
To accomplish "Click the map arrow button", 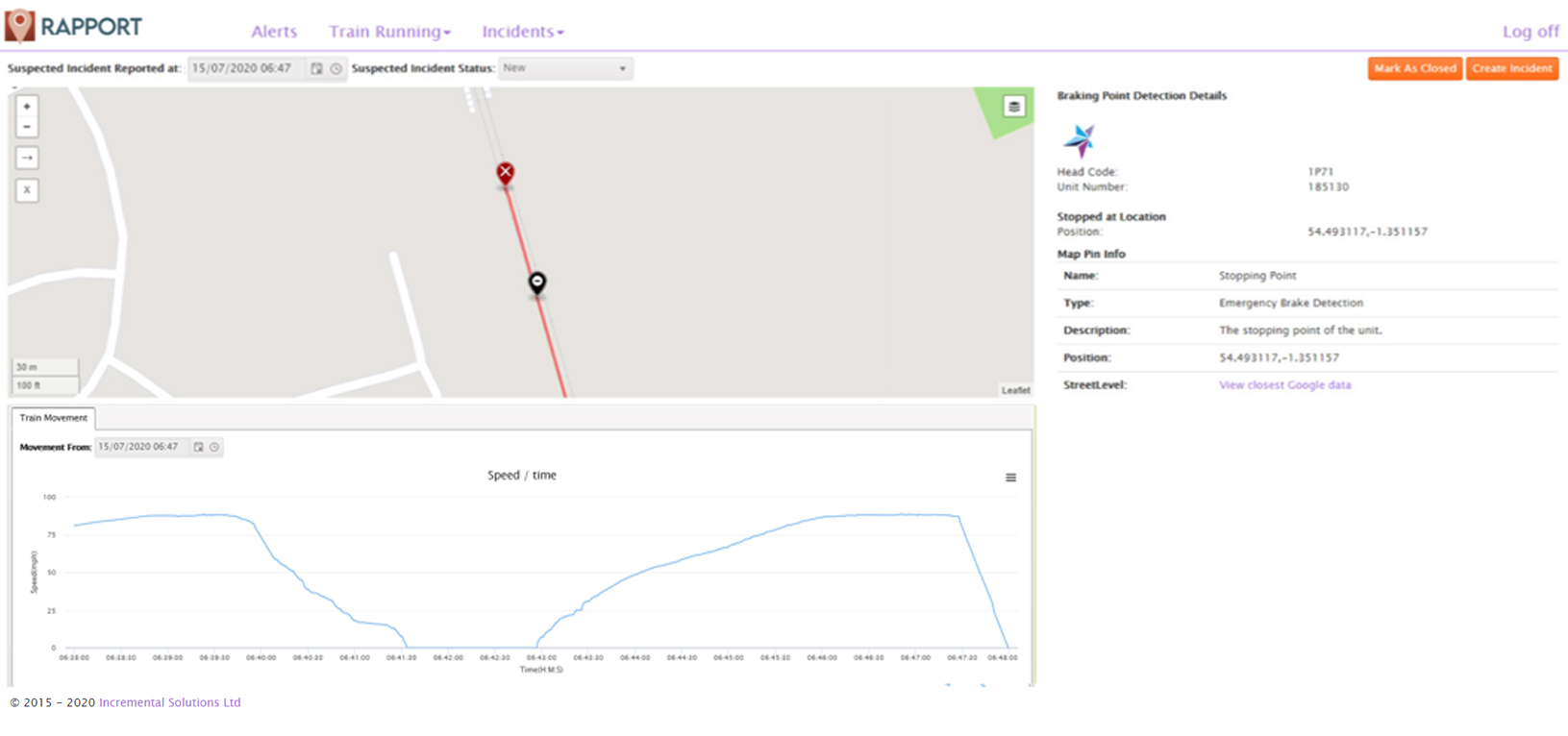I will pos(27,158).
